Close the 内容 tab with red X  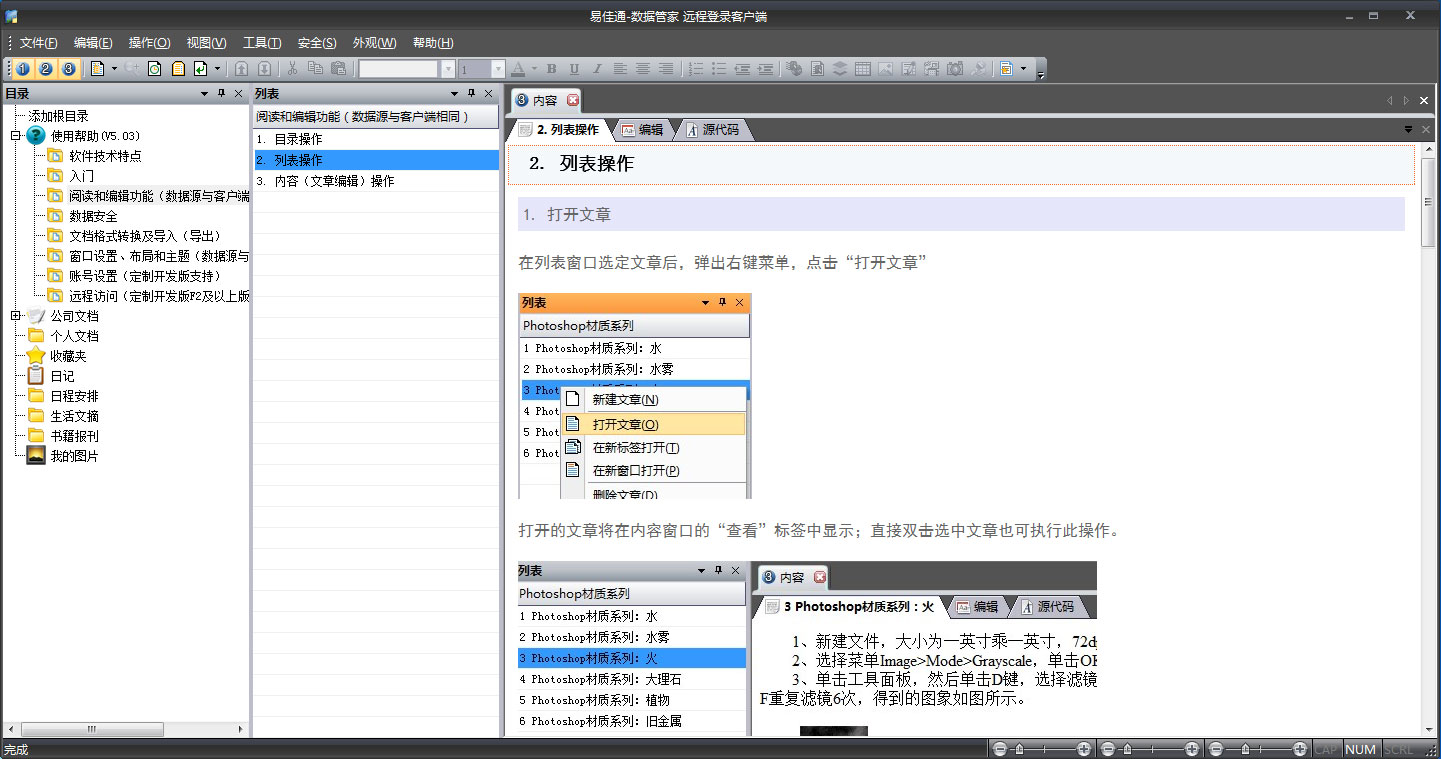pos(573,100)
